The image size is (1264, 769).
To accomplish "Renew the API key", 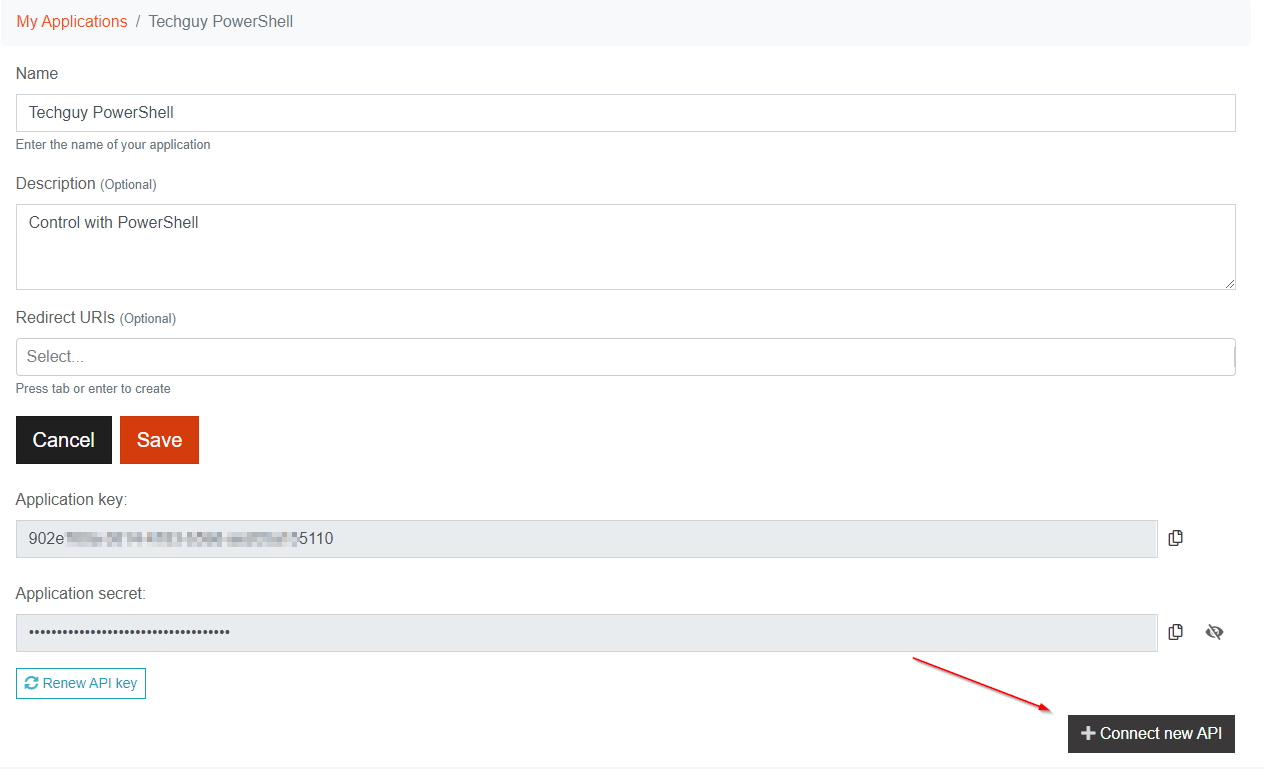I will [81, 683].
